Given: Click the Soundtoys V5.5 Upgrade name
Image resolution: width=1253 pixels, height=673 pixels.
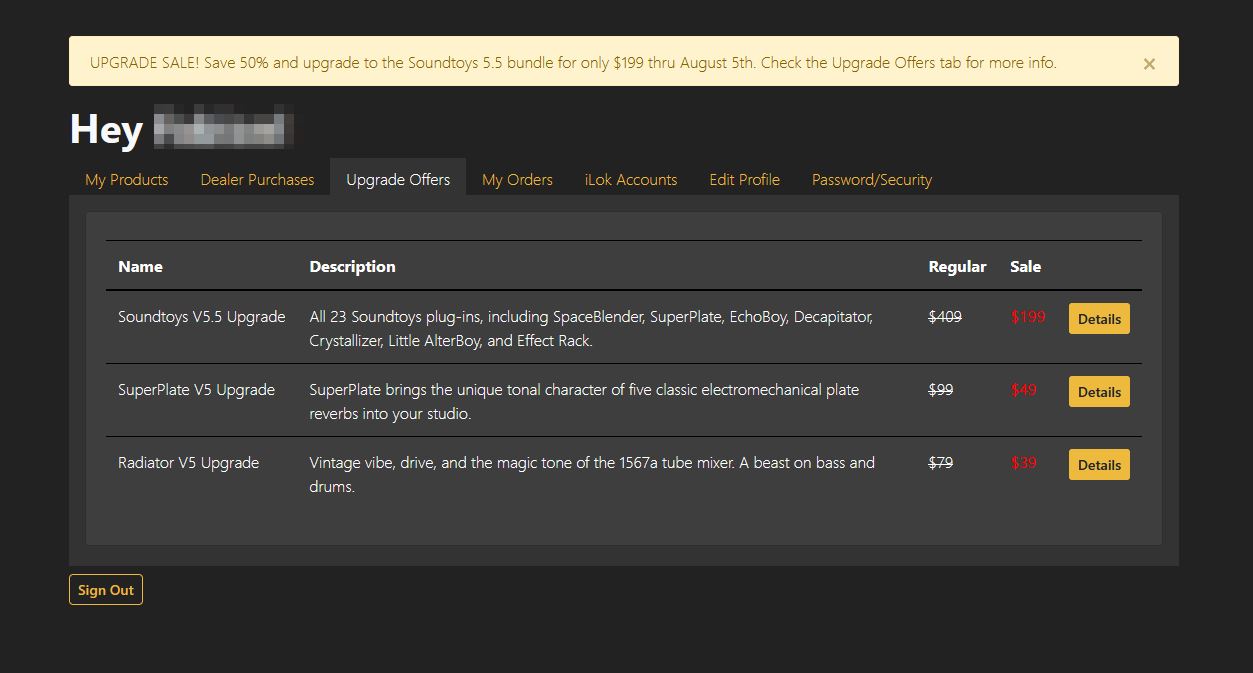Looking at the screenshot, I should click(x=202, y=317).
